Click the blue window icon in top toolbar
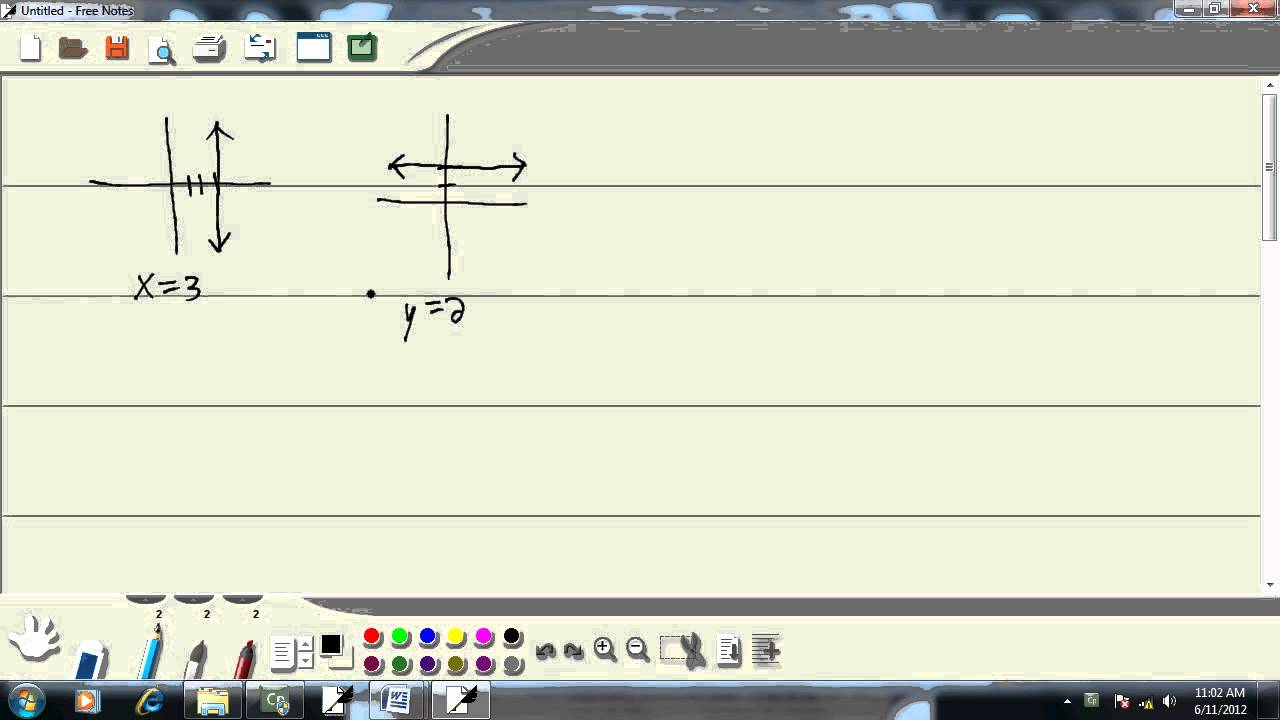This screenshot has width=1280, height=720. [x=313, y=47]
